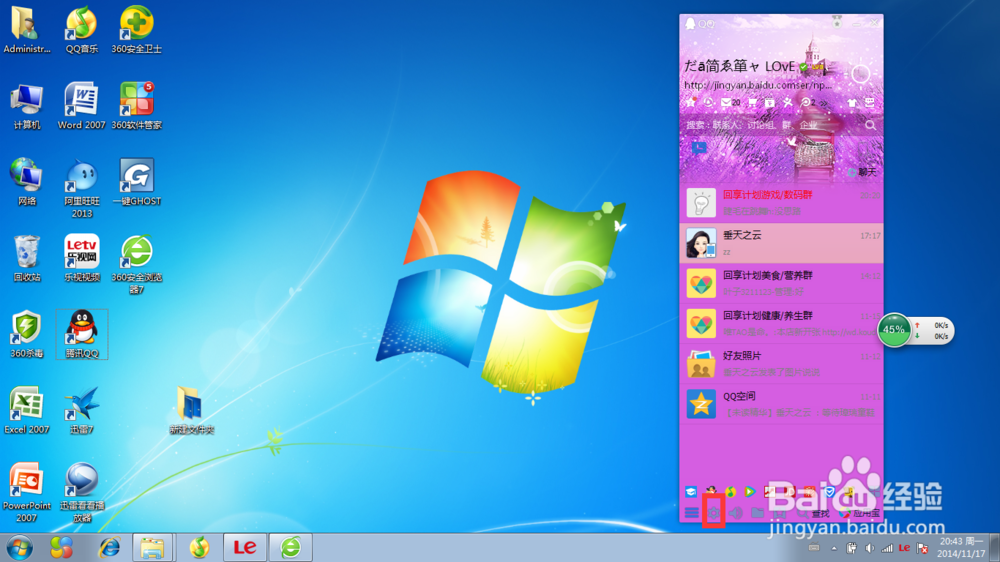Open QQ Mail envelope with 20 unread
Image resolution: width=1000 pixels, height=562 pixels.
pos(730,102)
